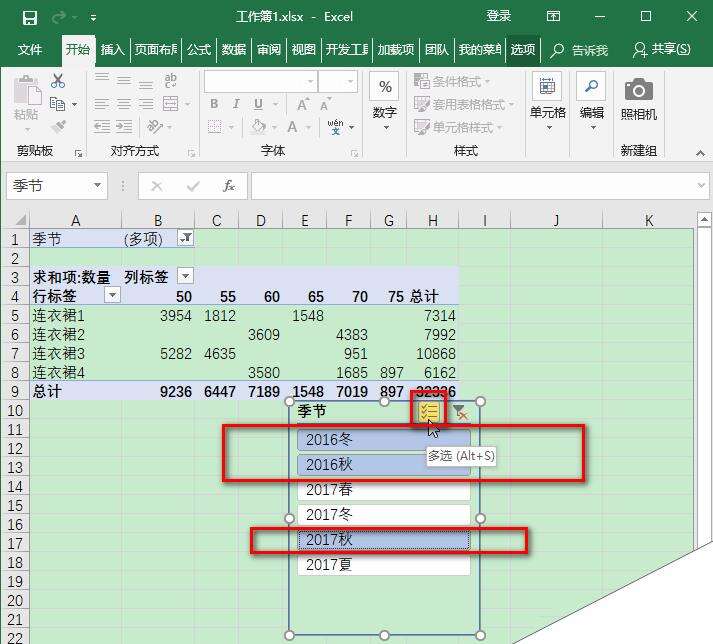The image size is (713, 644).
Task: Click Align Right icon
Action: (146, 104)
